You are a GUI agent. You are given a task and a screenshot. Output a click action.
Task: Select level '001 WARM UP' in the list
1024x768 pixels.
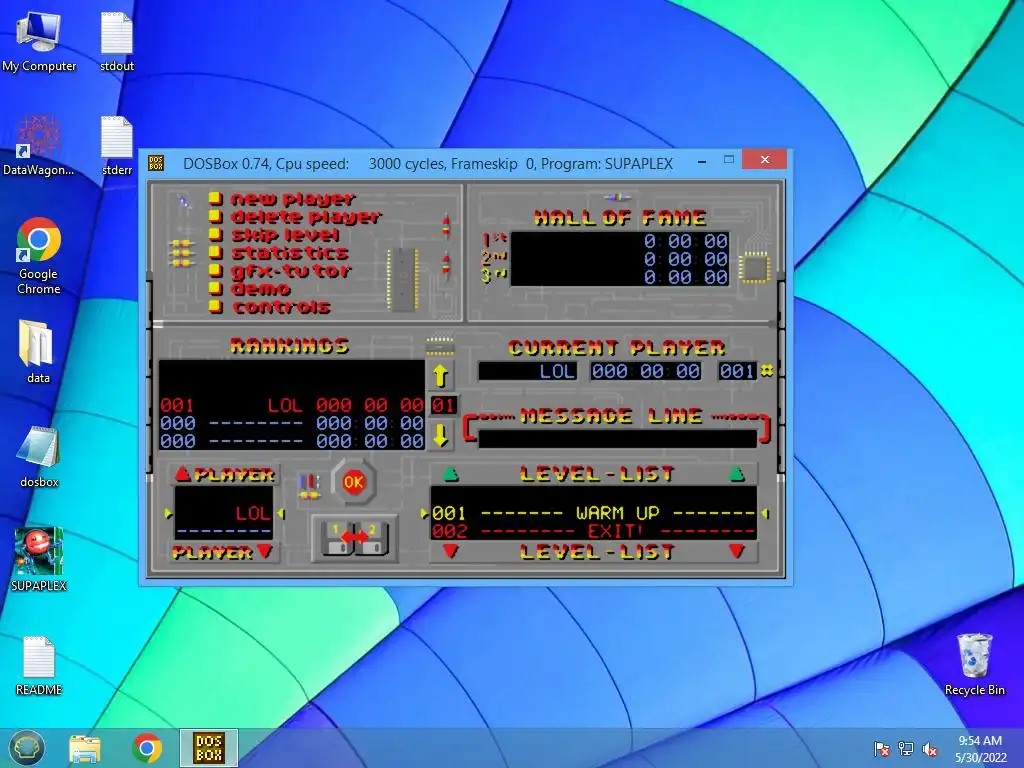click(593, 513)
